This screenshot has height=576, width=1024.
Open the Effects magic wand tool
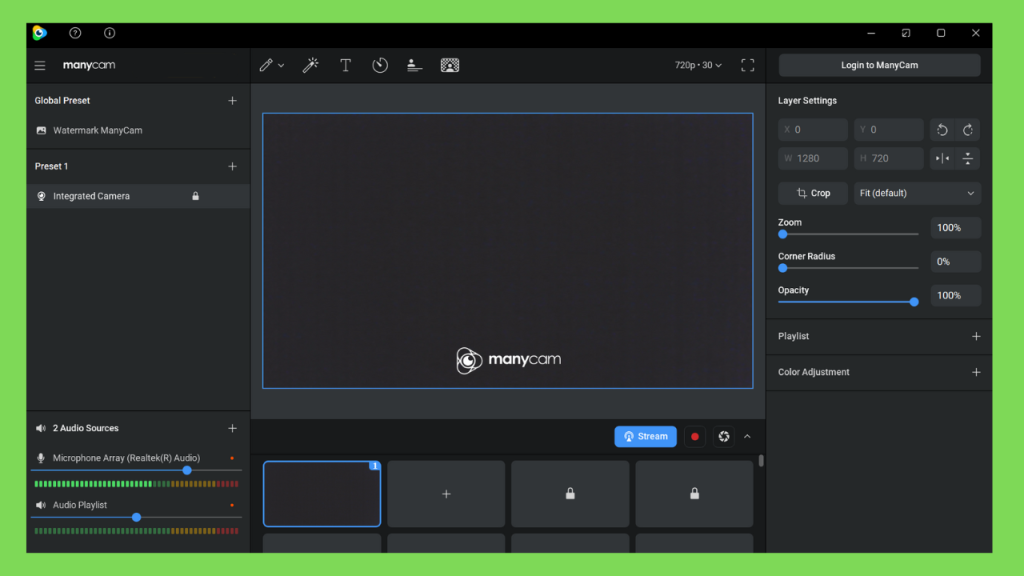[311, 65]
